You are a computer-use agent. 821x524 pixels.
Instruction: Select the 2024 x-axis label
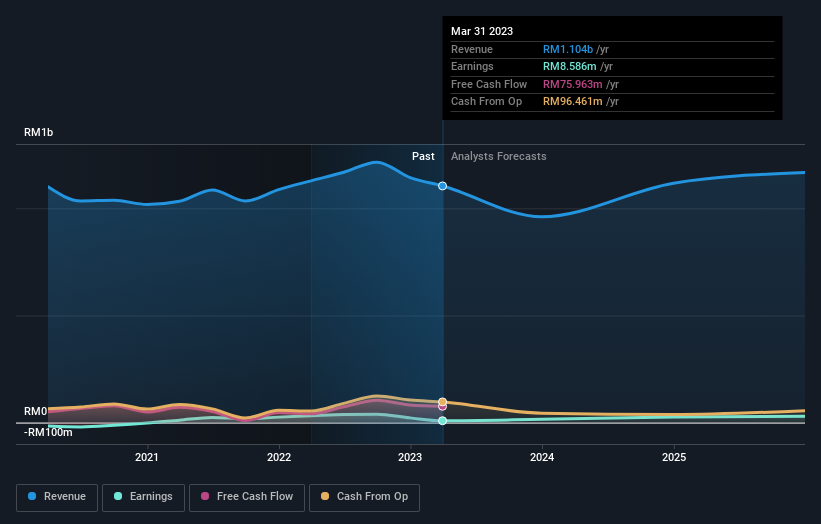coord(542,457)
